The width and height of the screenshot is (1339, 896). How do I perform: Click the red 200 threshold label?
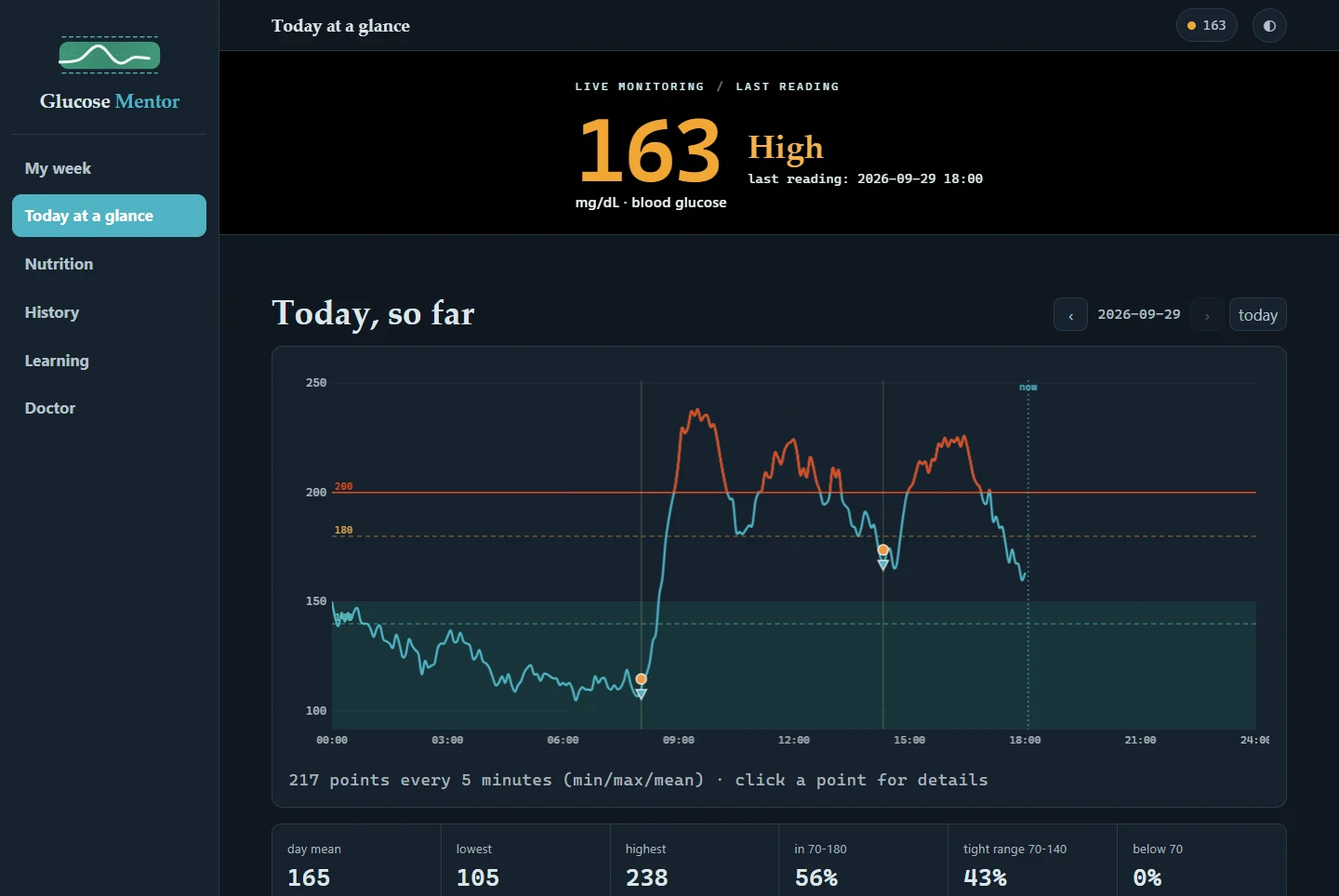[x=343, y=486]
